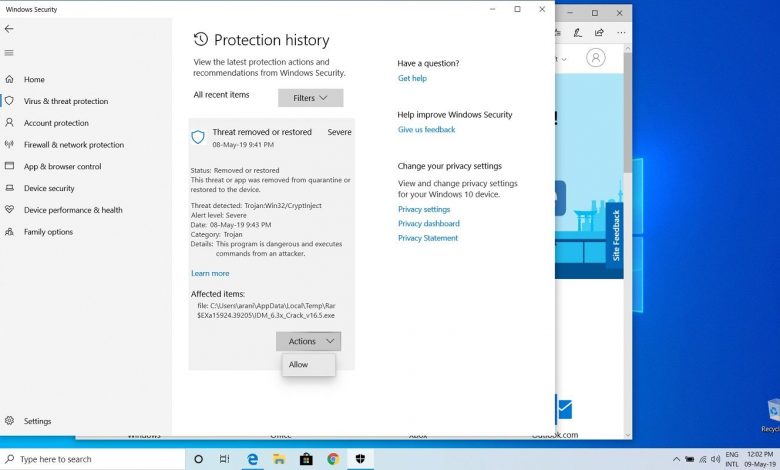Open Google Chrome from the taskbar
780x470 pixels.
(x=333, y=459)
